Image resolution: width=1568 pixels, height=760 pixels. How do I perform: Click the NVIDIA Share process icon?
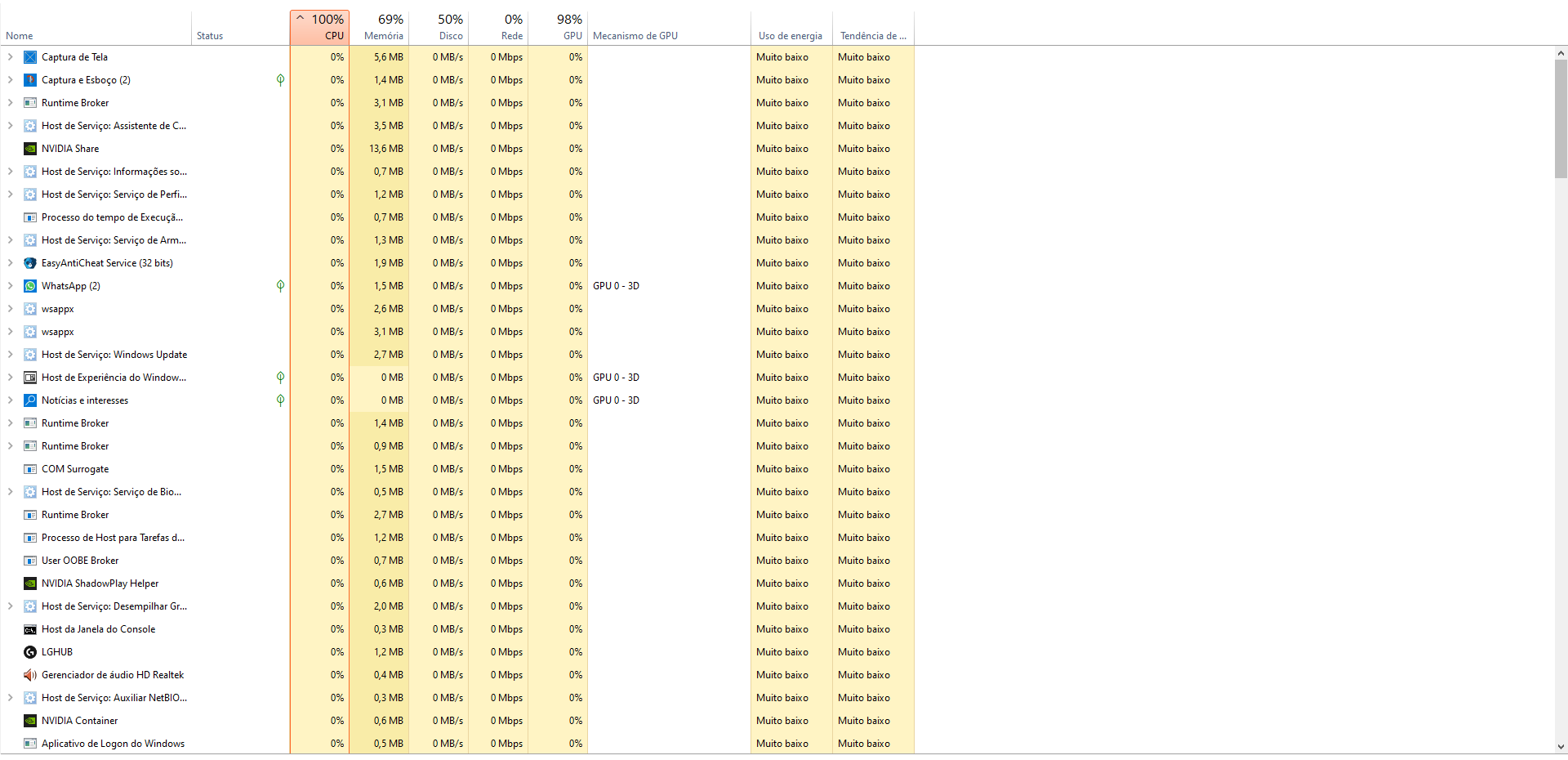[30, 149]
